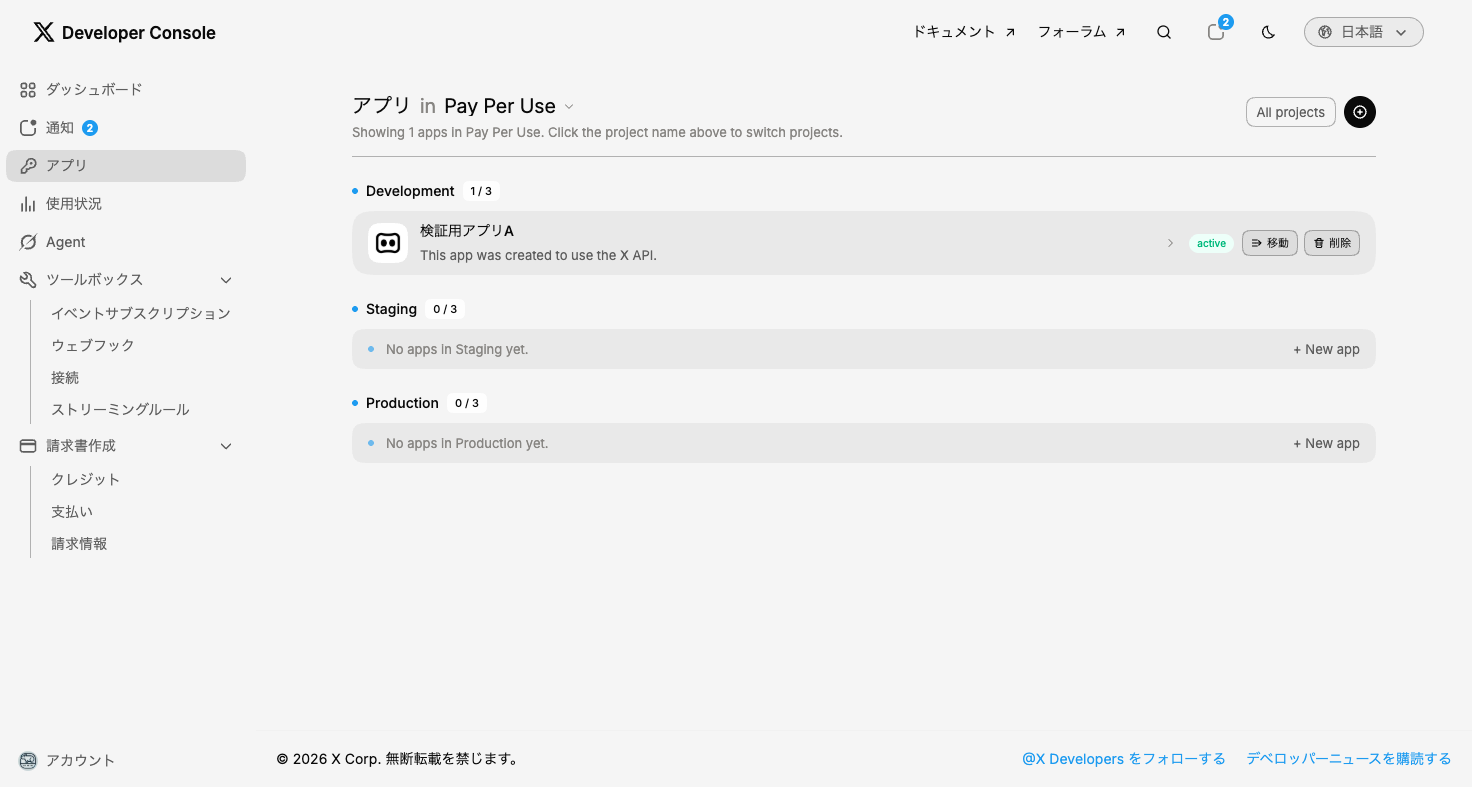Image resolution: width=1472 pixels, height=787 pixels.
Task: Click the アカウント avatar icon
Action: pos(28,760)
